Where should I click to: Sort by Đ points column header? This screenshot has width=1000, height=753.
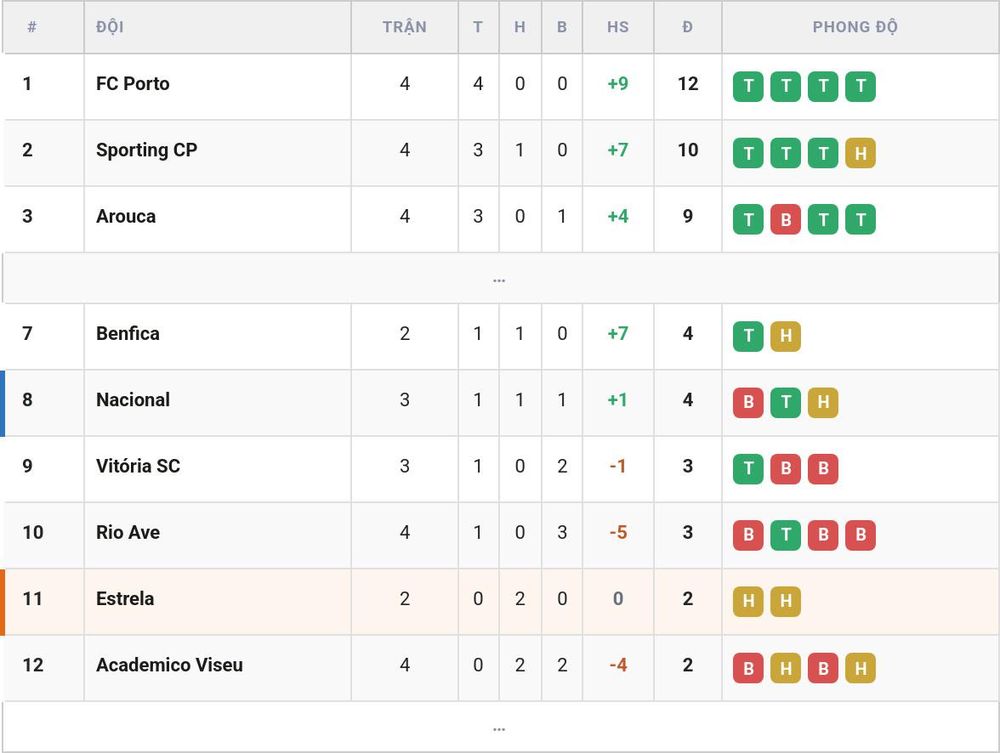pos(687,27)
